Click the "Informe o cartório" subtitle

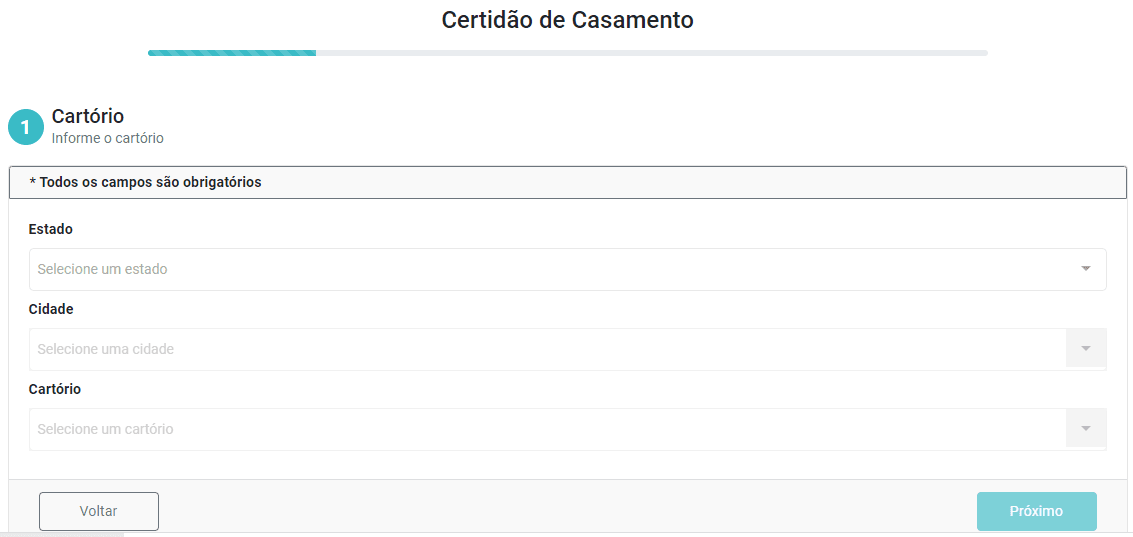pos(108,138)
